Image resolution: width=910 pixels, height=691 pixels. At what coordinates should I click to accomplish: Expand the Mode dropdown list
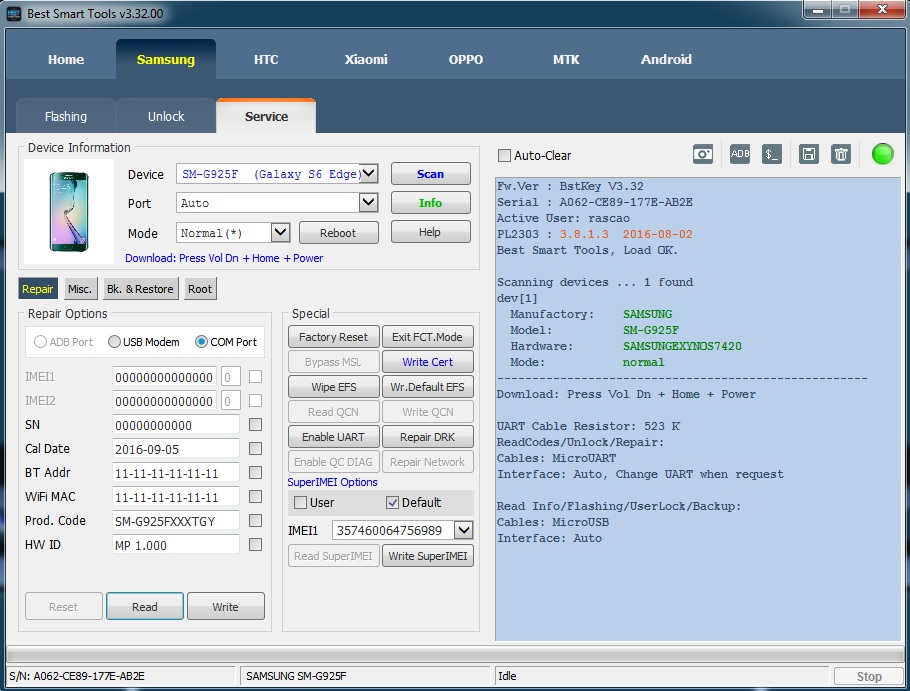(280, 233)
